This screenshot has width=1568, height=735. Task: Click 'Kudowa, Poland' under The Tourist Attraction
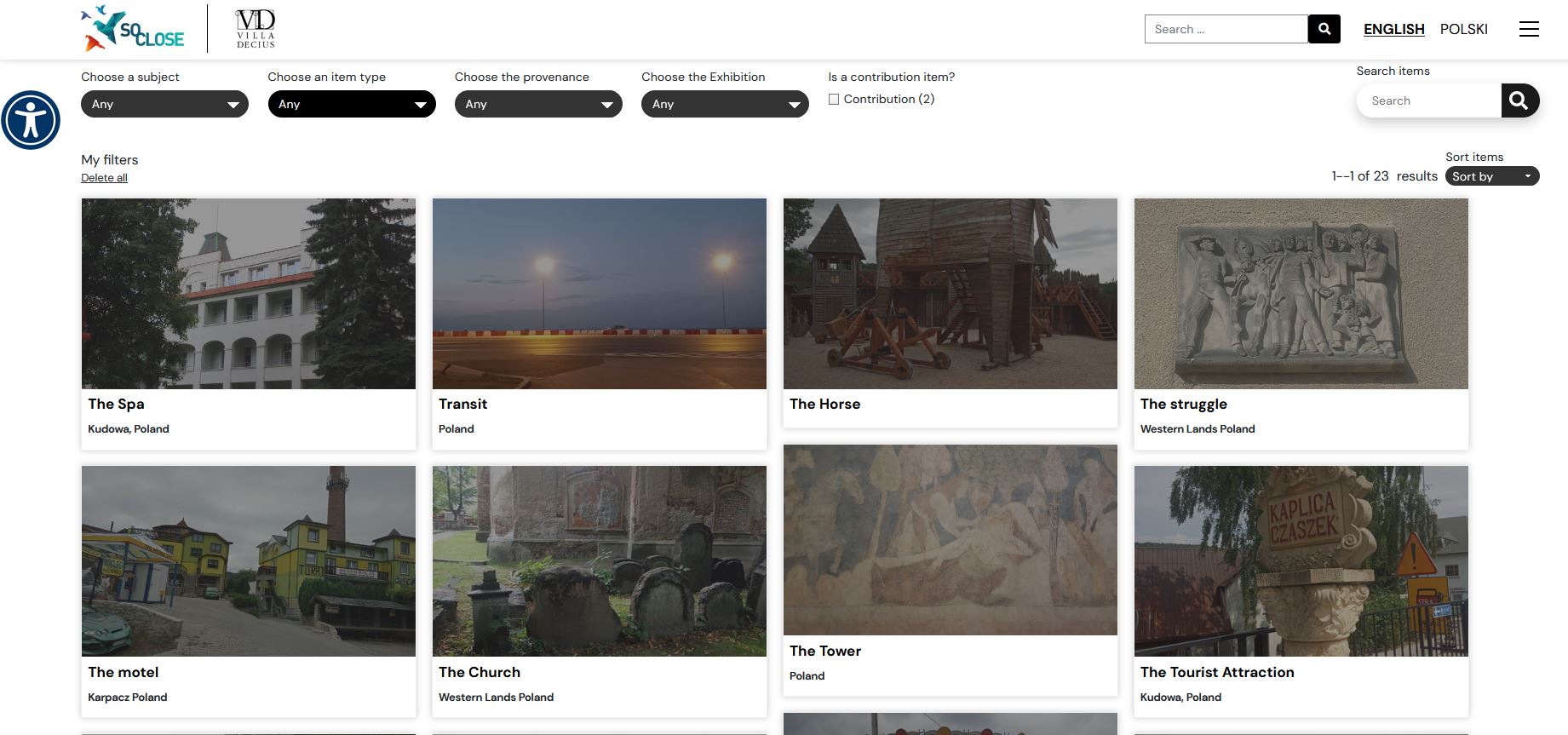(x=1180, y=697)
